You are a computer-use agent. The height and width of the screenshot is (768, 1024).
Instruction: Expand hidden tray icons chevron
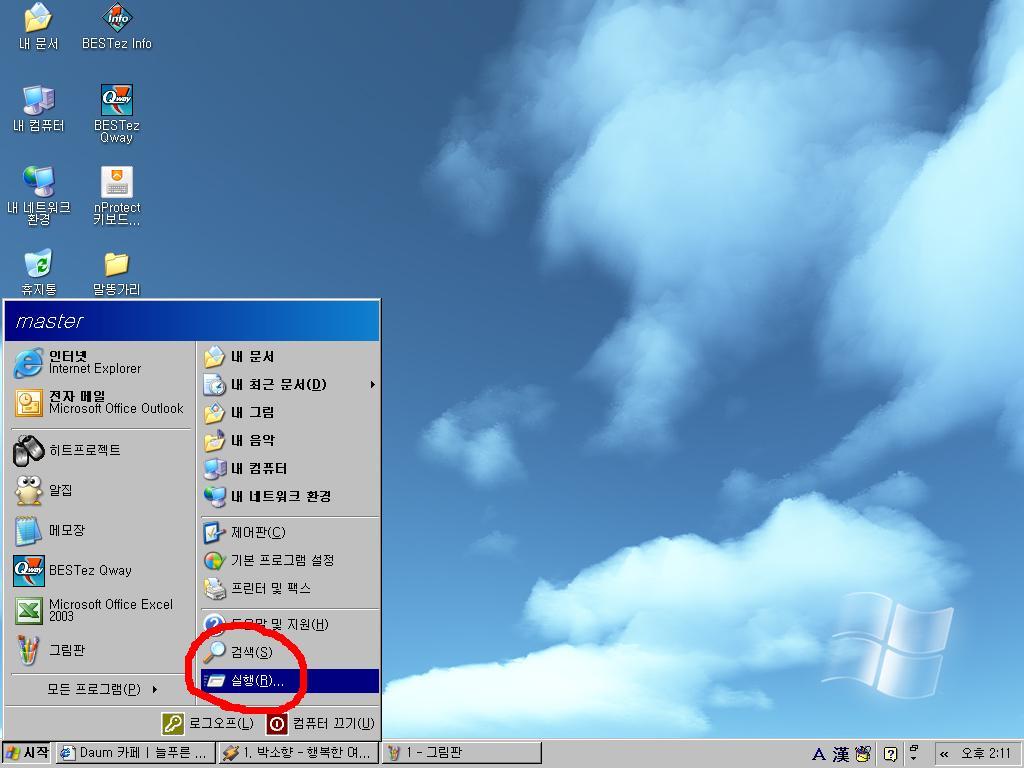point(944,754)
